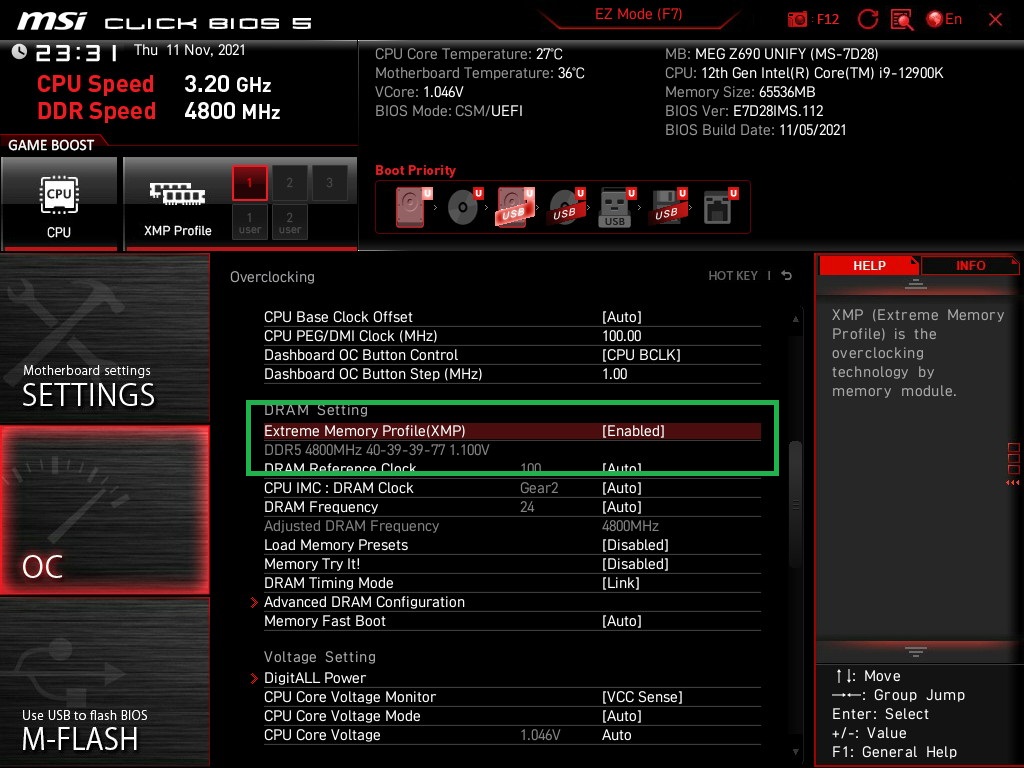Viewport: 1024px width, 768px height.
Task: Open the OC overclocking menu
Action: tap(104, 510)
